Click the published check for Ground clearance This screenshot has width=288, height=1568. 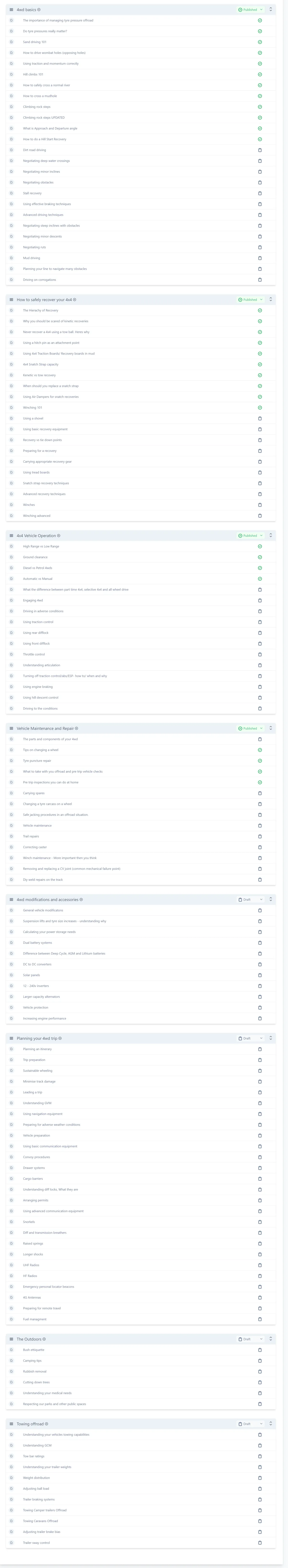coord(260,557)
